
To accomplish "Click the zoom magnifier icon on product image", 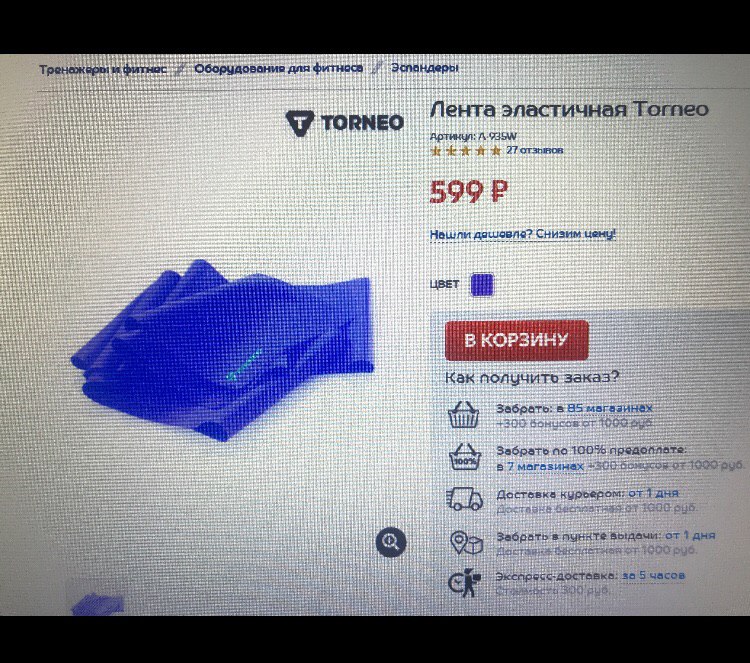I will point(391,542).
